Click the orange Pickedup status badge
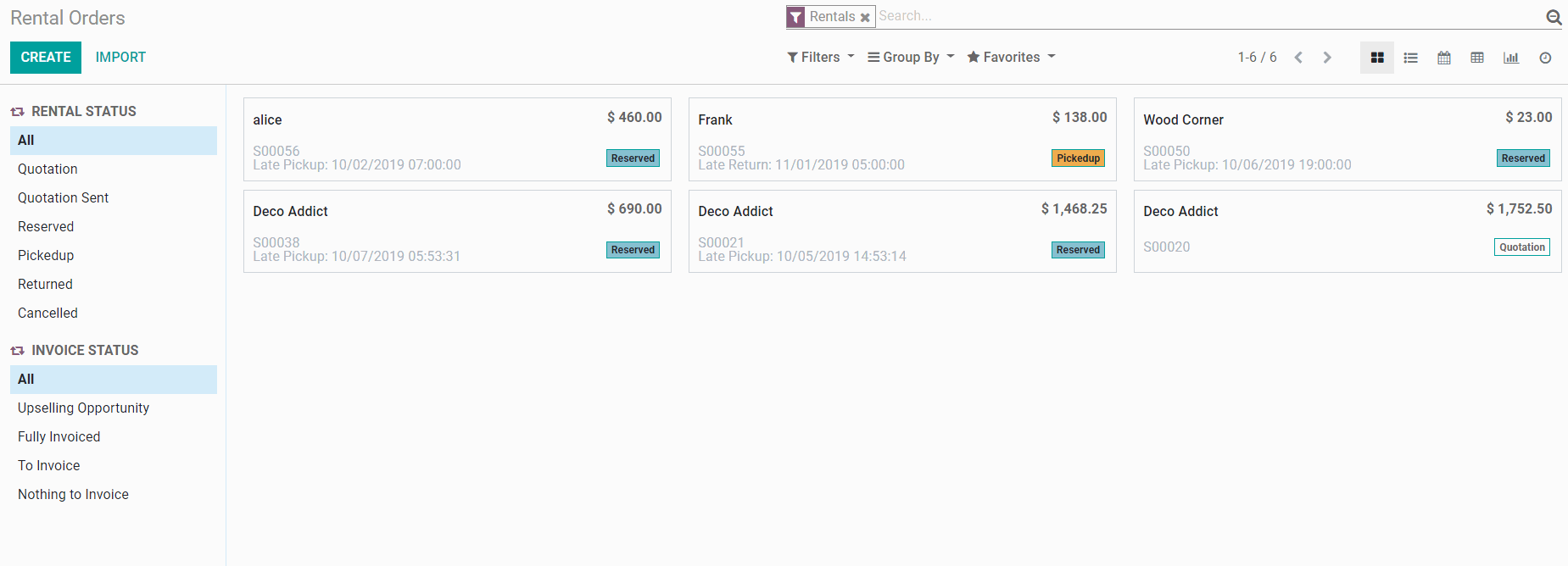 tap(1078, 158)
